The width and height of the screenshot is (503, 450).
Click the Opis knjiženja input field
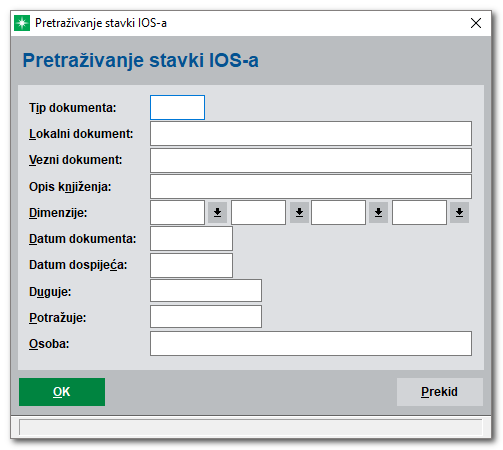coord(311,186)
